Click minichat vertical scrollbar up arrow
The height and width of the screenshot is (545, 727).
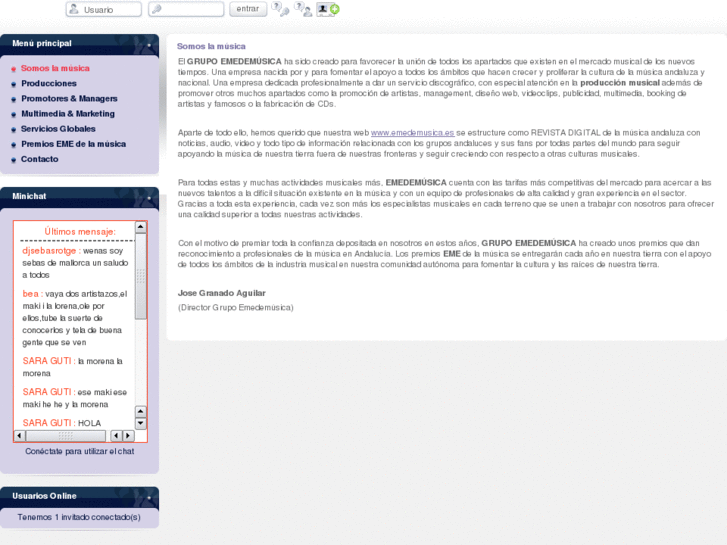click(x=141, y=227)
